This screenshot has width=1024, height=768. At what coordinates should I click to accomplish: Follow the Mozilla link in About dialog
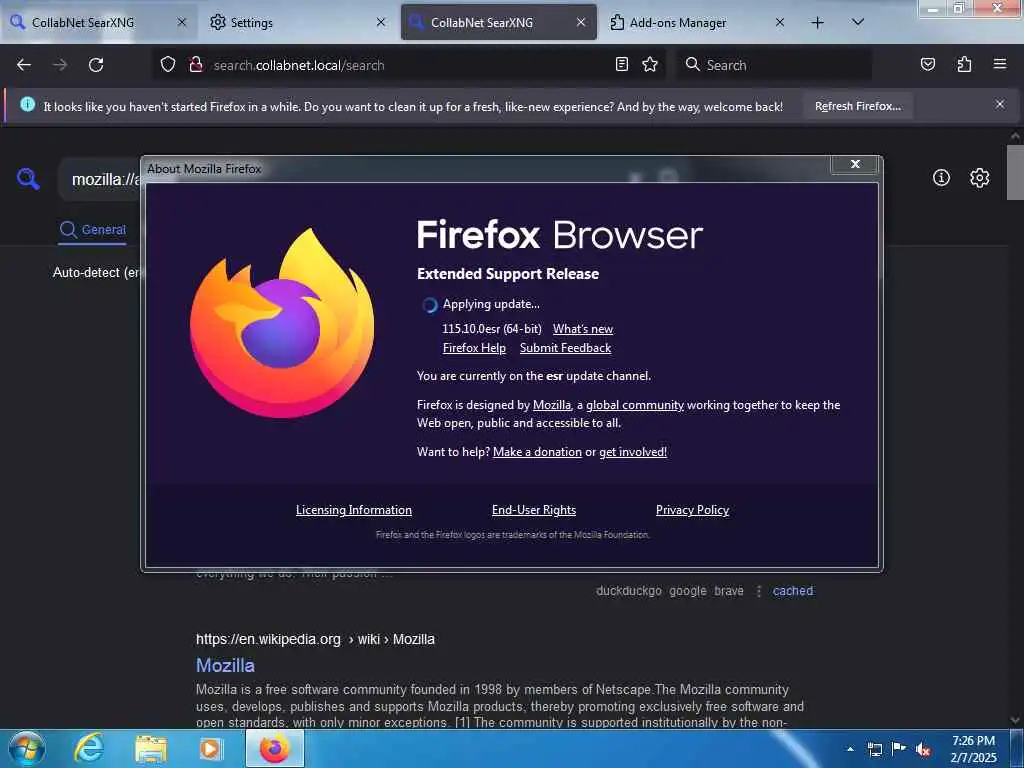552,405
